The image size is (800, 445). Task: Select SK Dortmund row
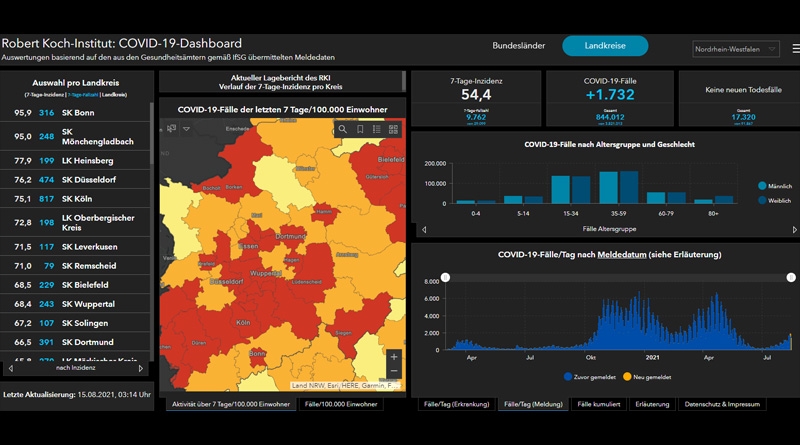[75, 342]
